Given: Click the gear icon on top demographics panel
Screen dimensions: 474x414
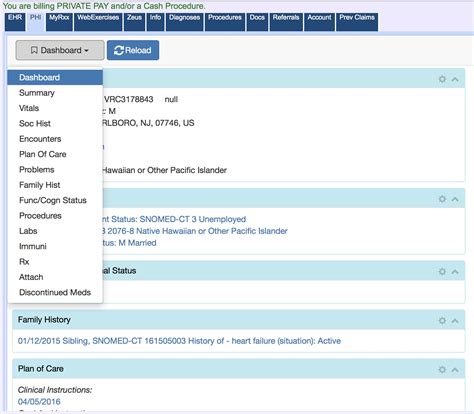Looking at the screenshot, I should click(x=442, y=79).
